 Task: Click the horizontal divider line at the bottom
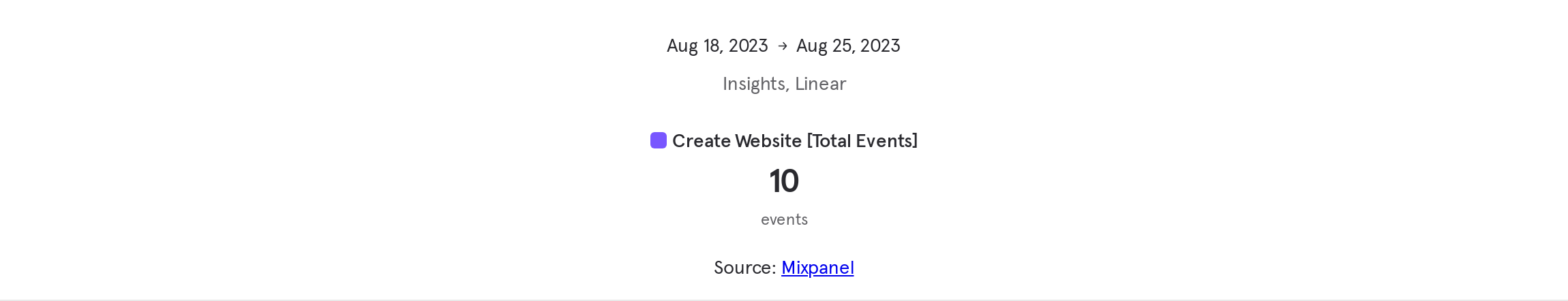click(x=784, y=300)
